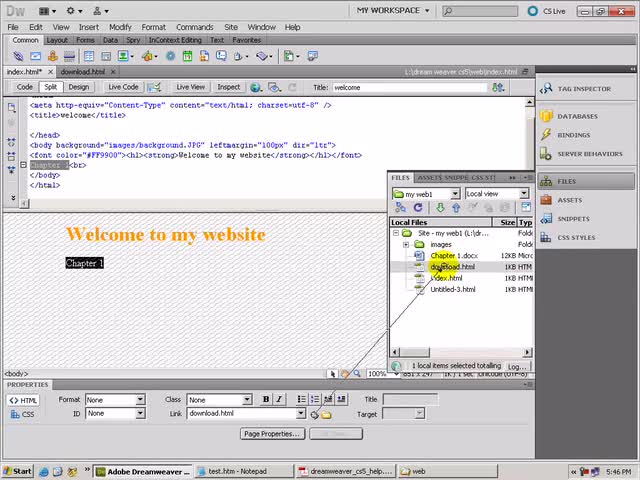Open the CSS Styles panel in sidebar
Image resolution: width=640 pixels, height=480 pixels.
pyautogui.click(x=576, y=238)
